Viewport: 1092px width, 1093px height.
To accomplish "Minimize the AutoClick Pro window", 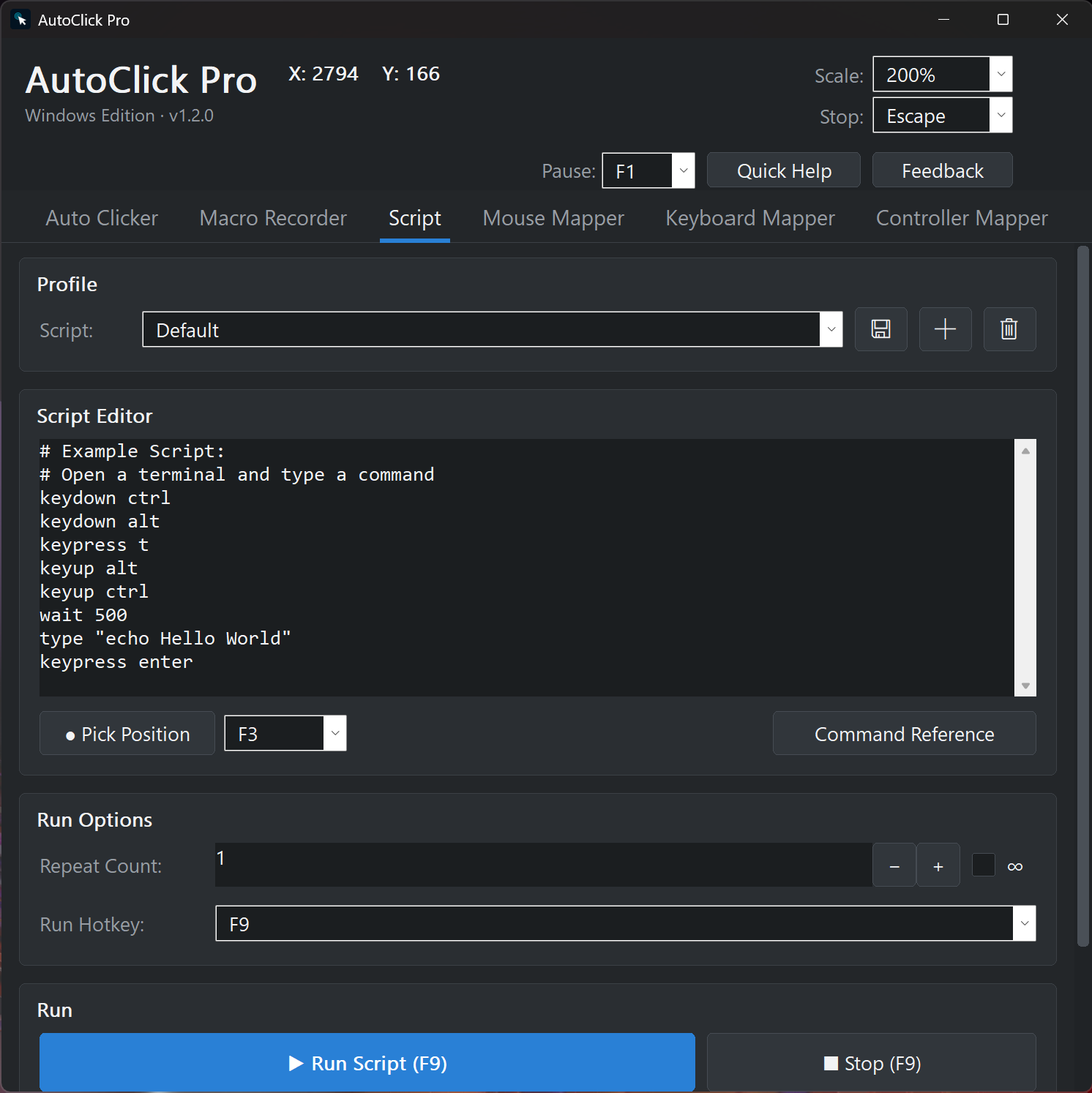I will pos(943,20).
